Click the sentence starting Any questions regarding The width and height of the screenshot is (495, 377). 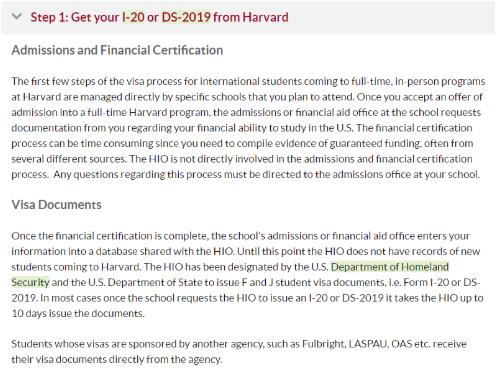point(266,174)
